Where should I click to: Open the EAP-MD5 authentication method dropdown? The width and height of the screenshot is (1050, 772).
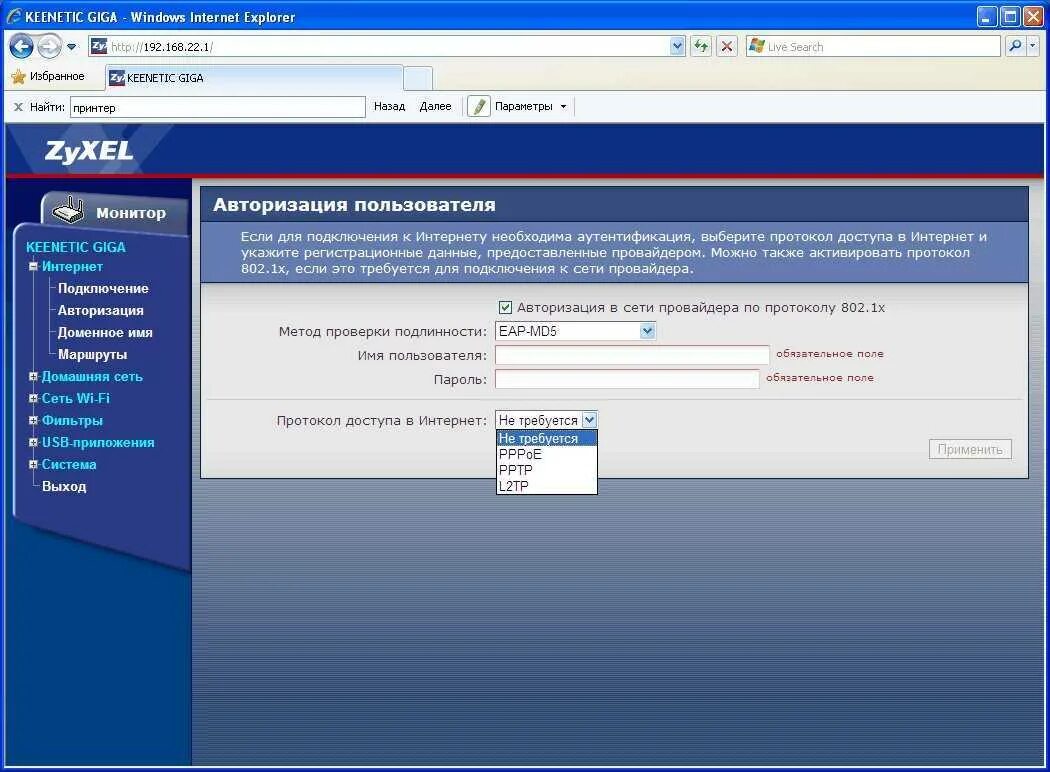[575, 331]
